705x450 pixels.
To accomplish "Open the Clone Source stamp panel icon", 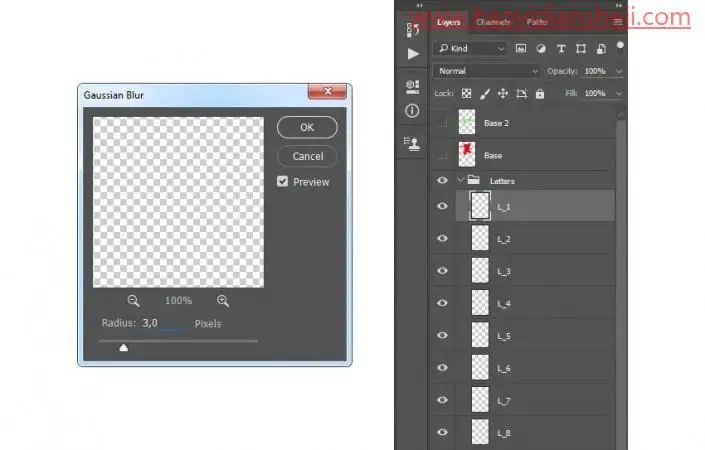I will click(412, 144).
